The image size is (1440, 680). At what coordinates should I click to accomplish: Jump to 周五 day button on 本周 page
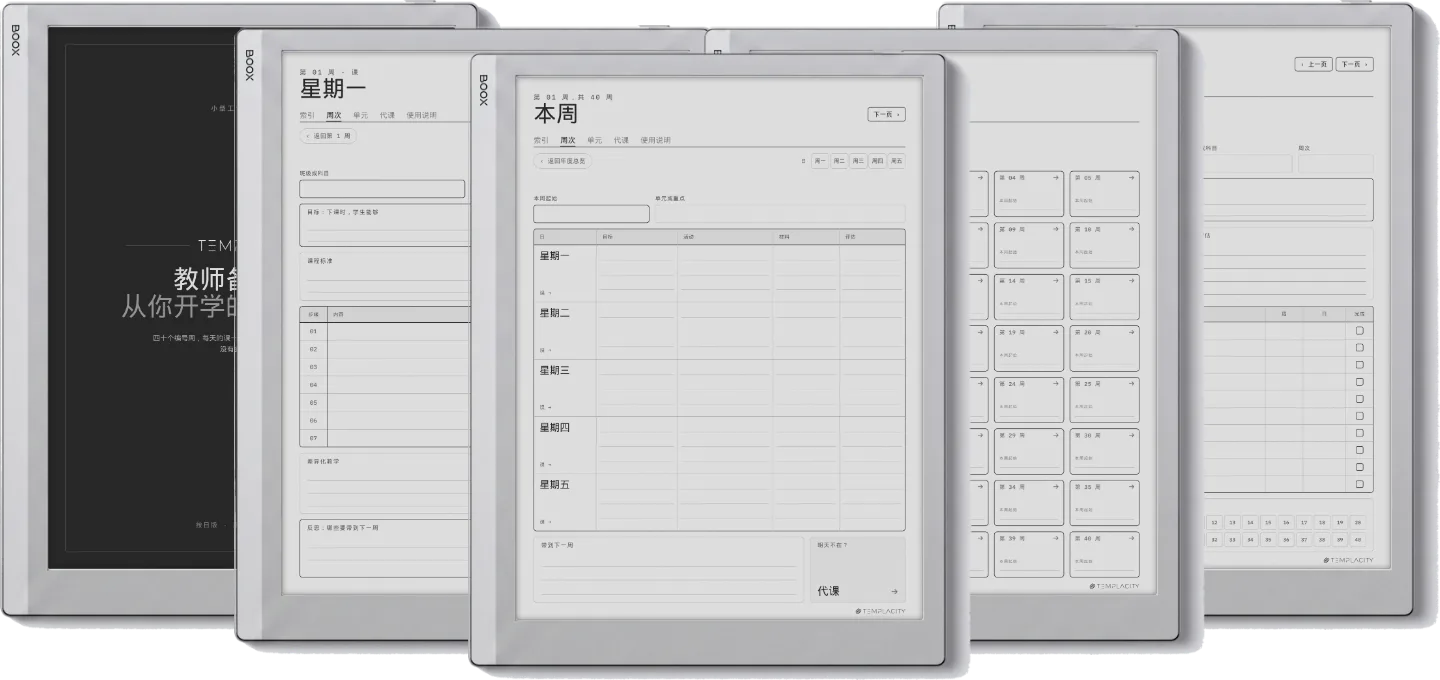click(896, 161)
